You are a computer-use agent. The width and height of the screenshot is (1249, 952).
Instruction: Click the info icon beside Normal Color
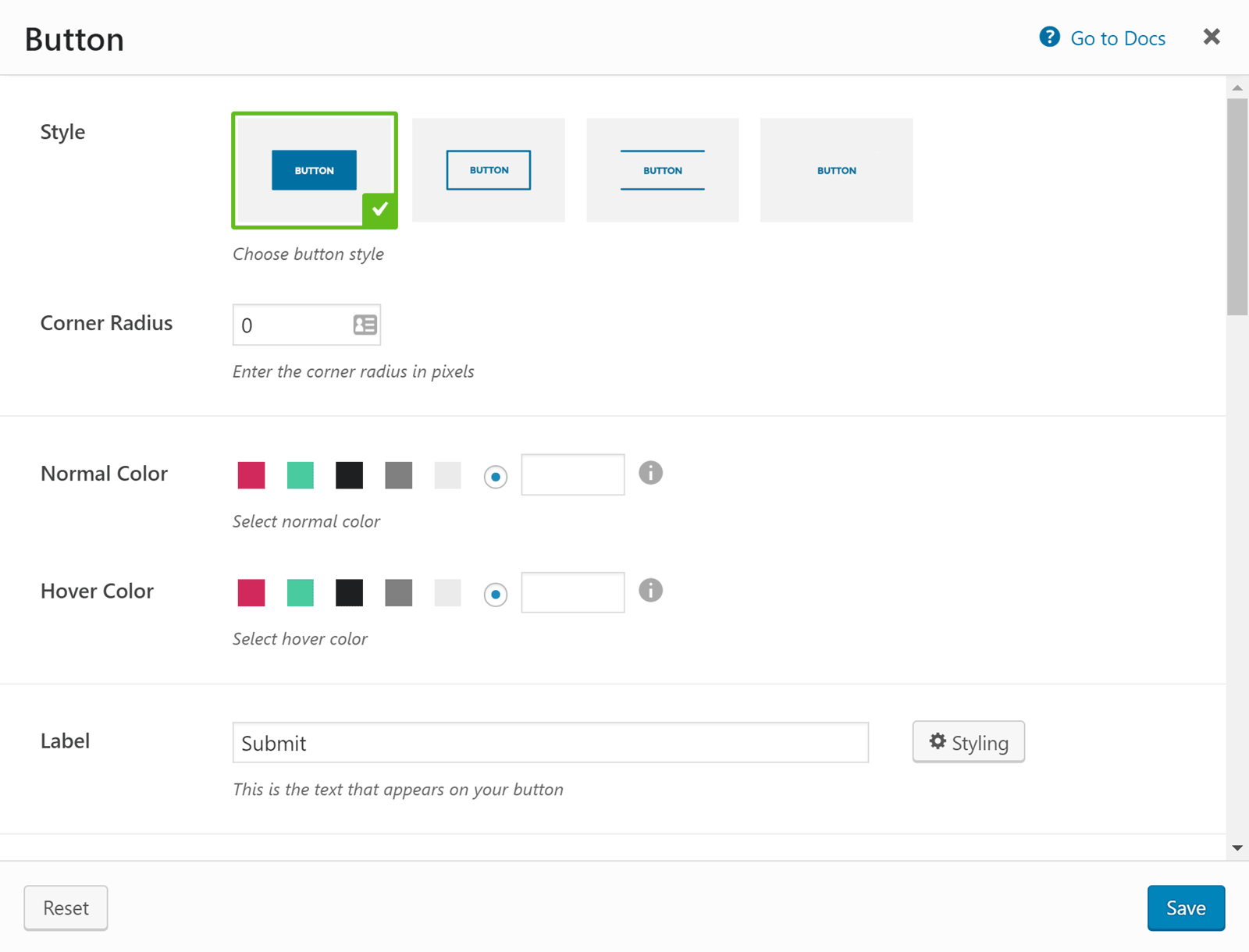(x=650, y=473)
